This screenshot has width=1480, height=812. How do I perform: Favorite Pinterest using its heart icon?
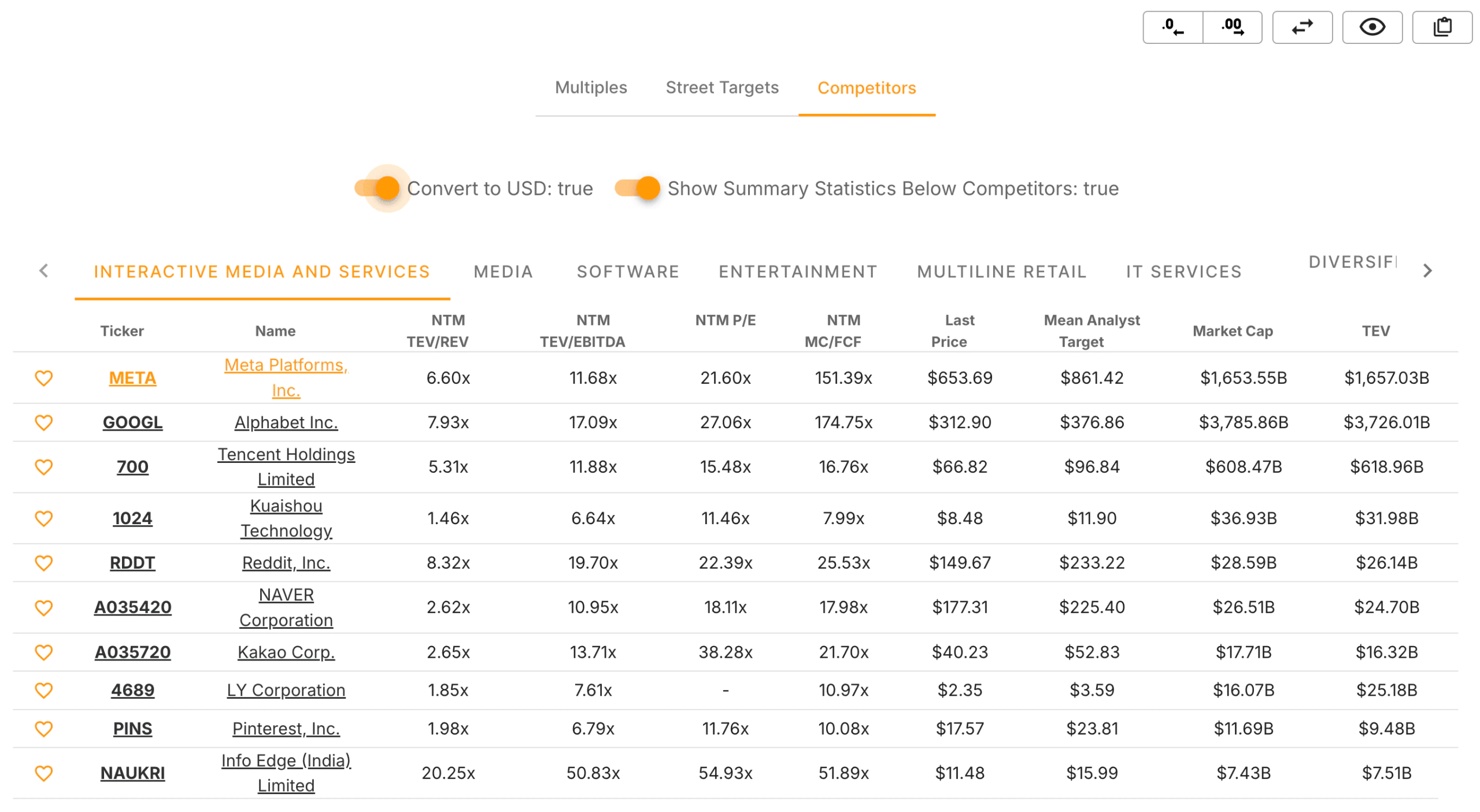coord(44,728)
